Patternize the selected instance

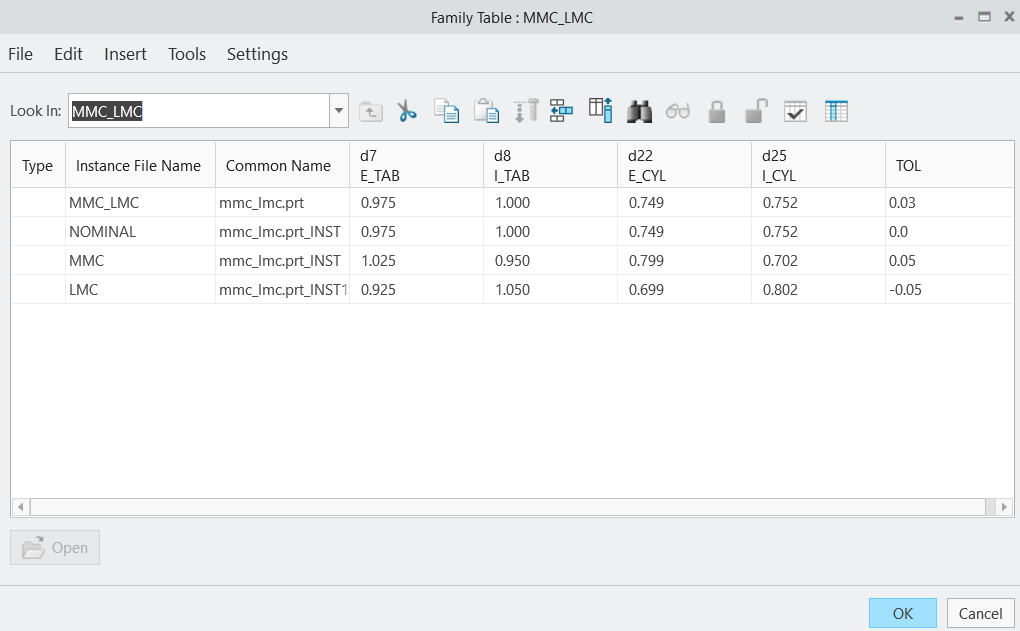click(x=560, y=110)
